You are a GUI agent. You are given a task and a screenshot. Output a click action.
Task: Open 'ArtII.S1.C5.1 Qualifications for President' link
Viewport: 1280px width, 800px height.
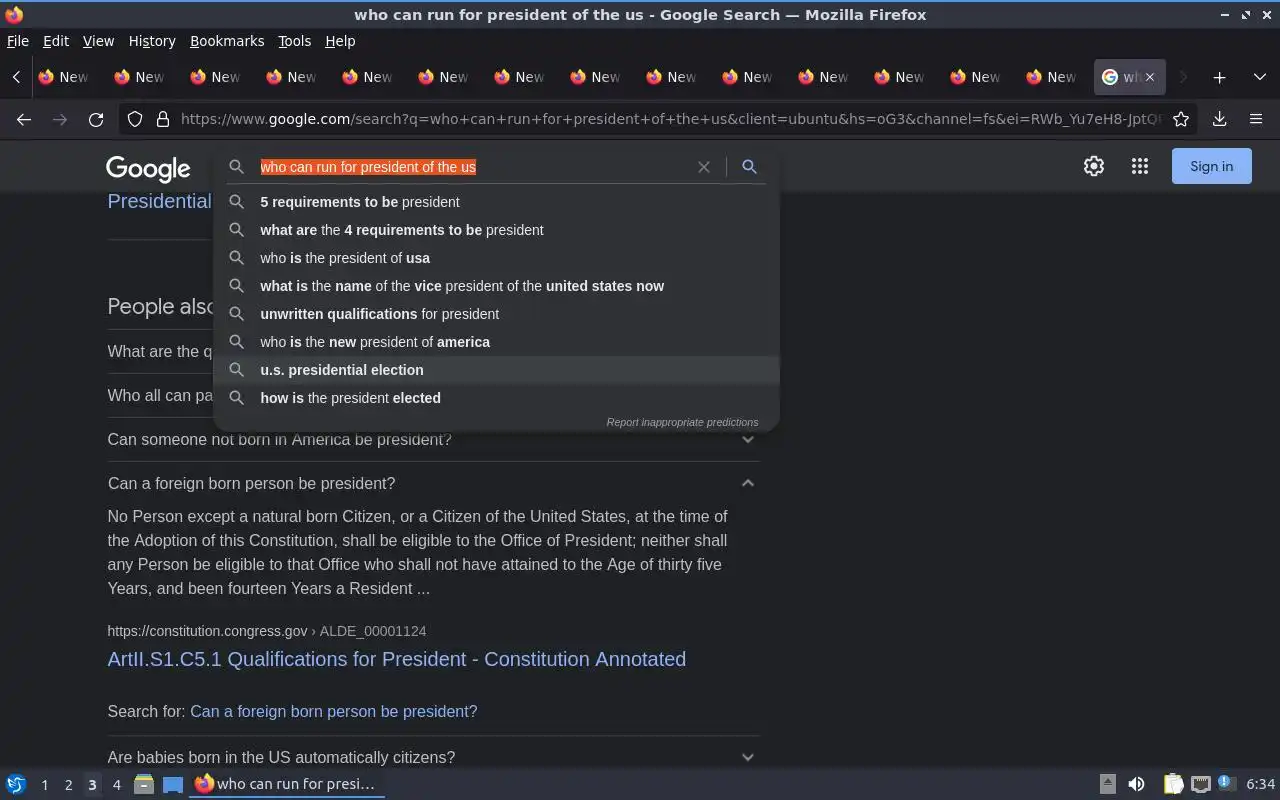point(397,659)
